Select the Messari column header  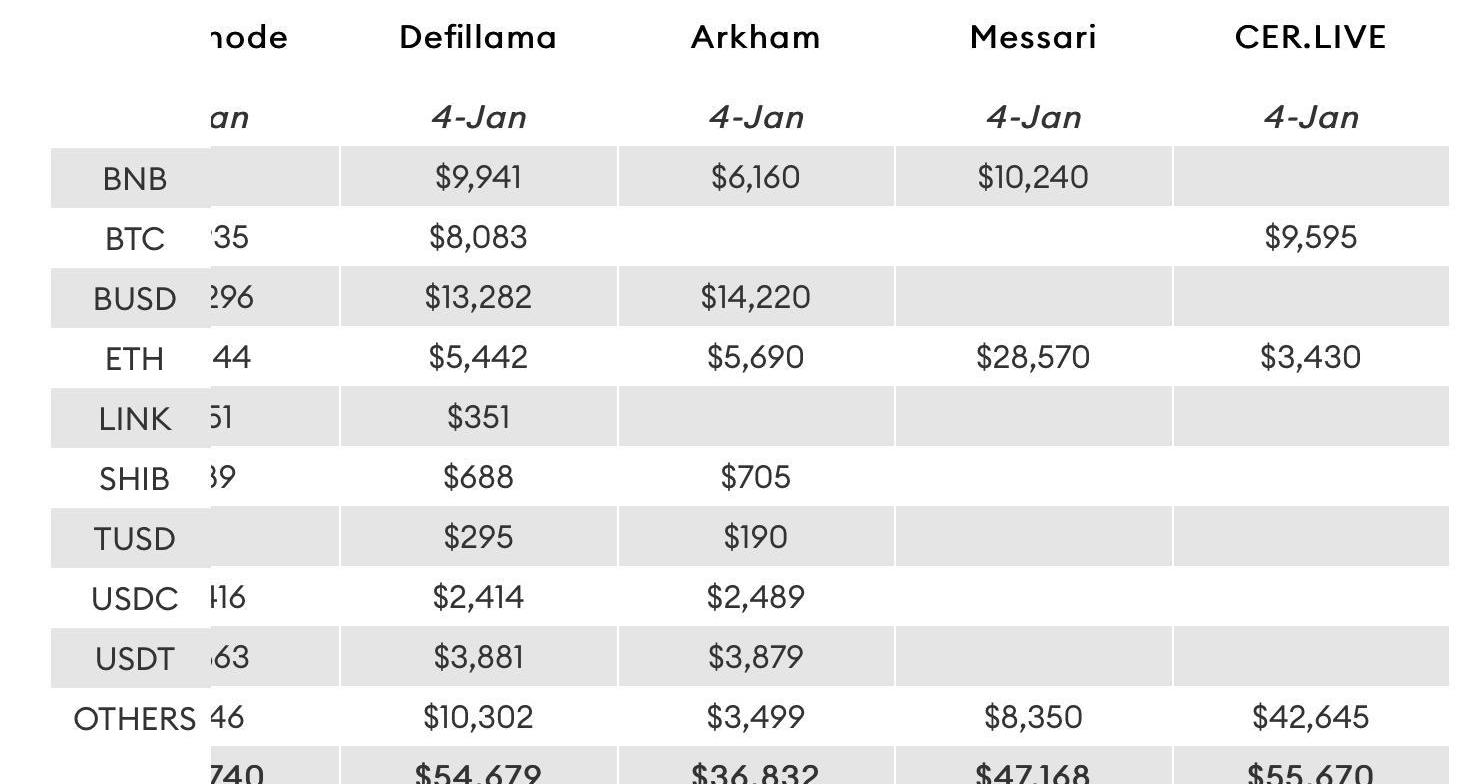click(x=1033, y=38)
